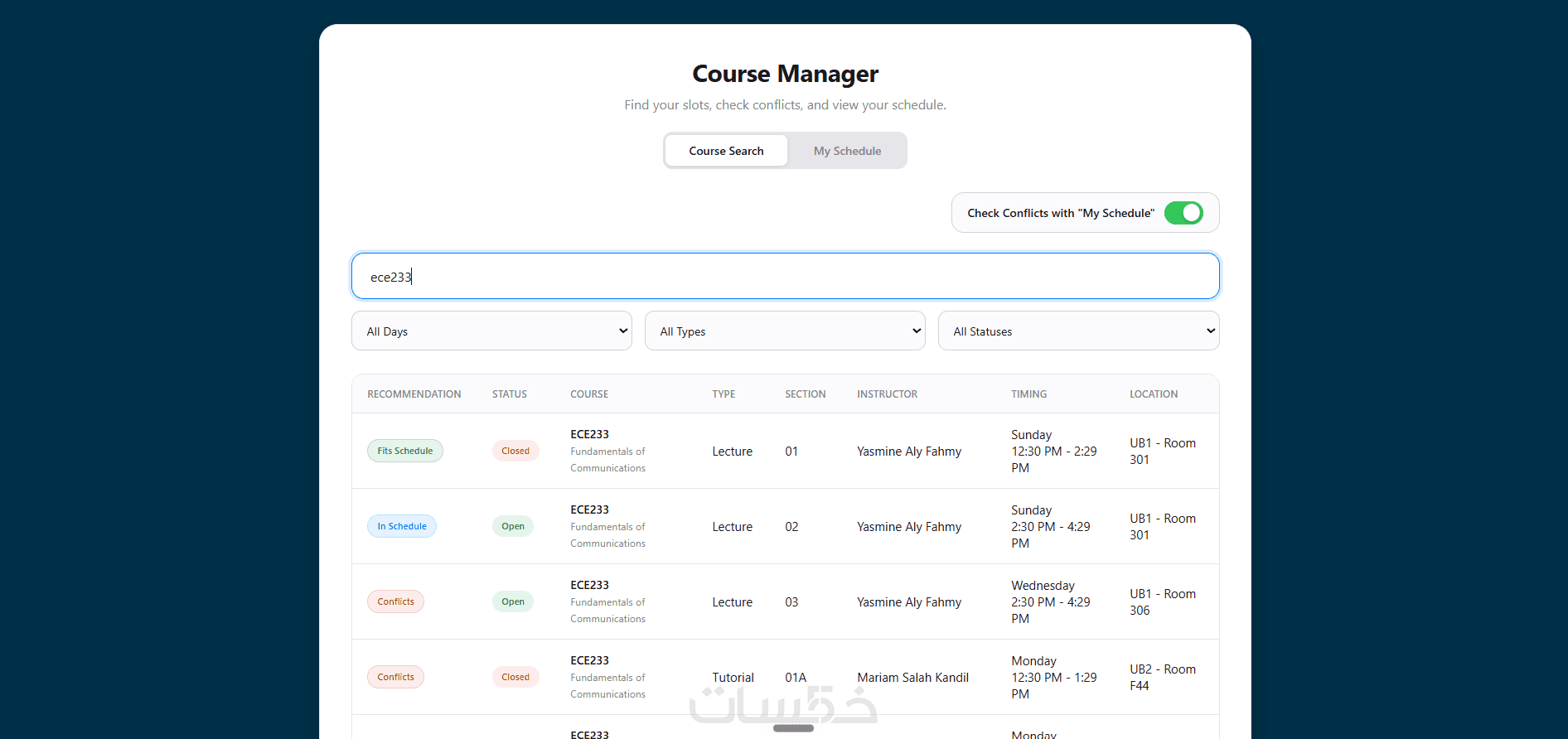Click Yasmine Aly Fahmy in section 01 row

909,452
